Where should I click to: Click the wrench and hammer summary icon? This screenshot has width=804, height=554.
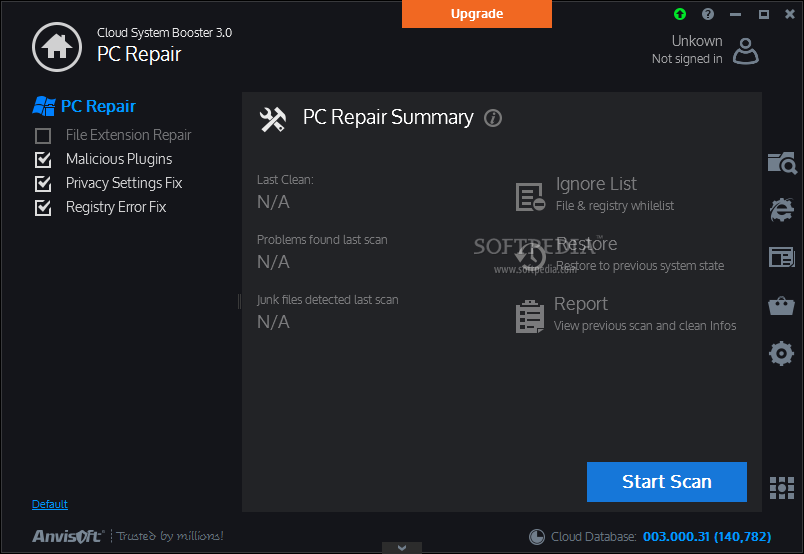click(272, 119)
